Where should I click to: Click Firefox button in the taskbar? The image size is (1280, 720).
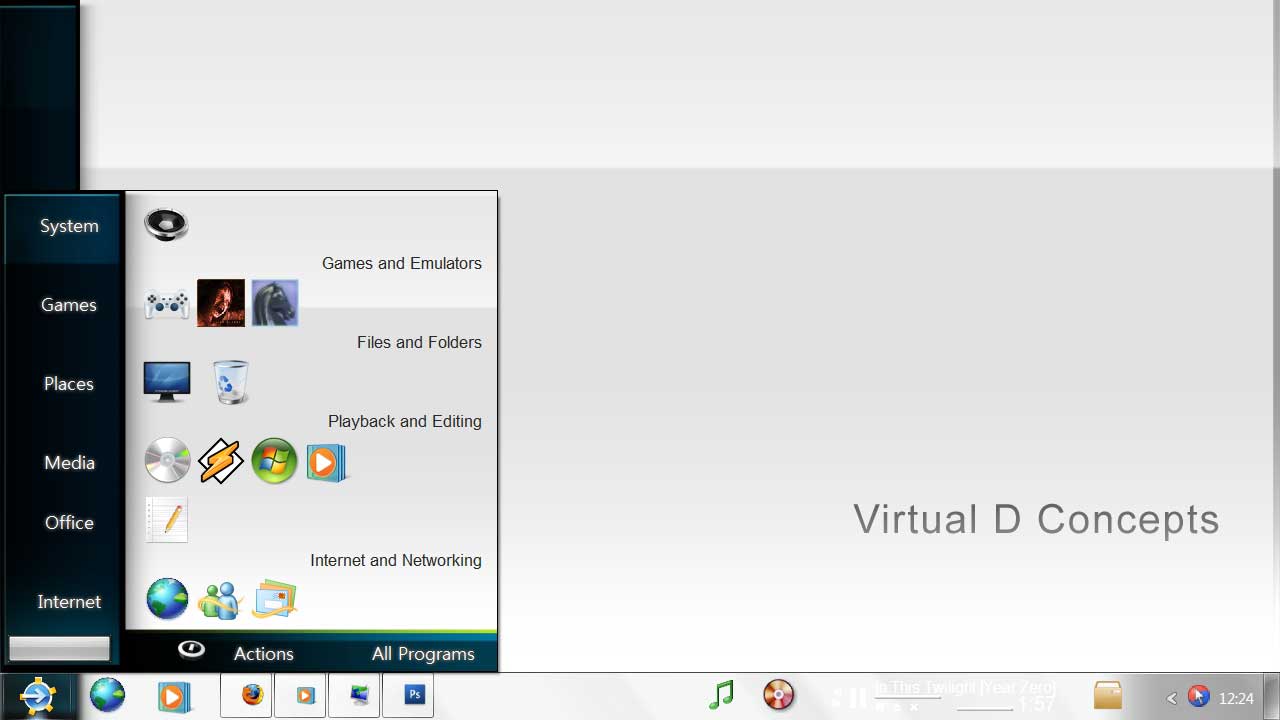pos(252,695)
